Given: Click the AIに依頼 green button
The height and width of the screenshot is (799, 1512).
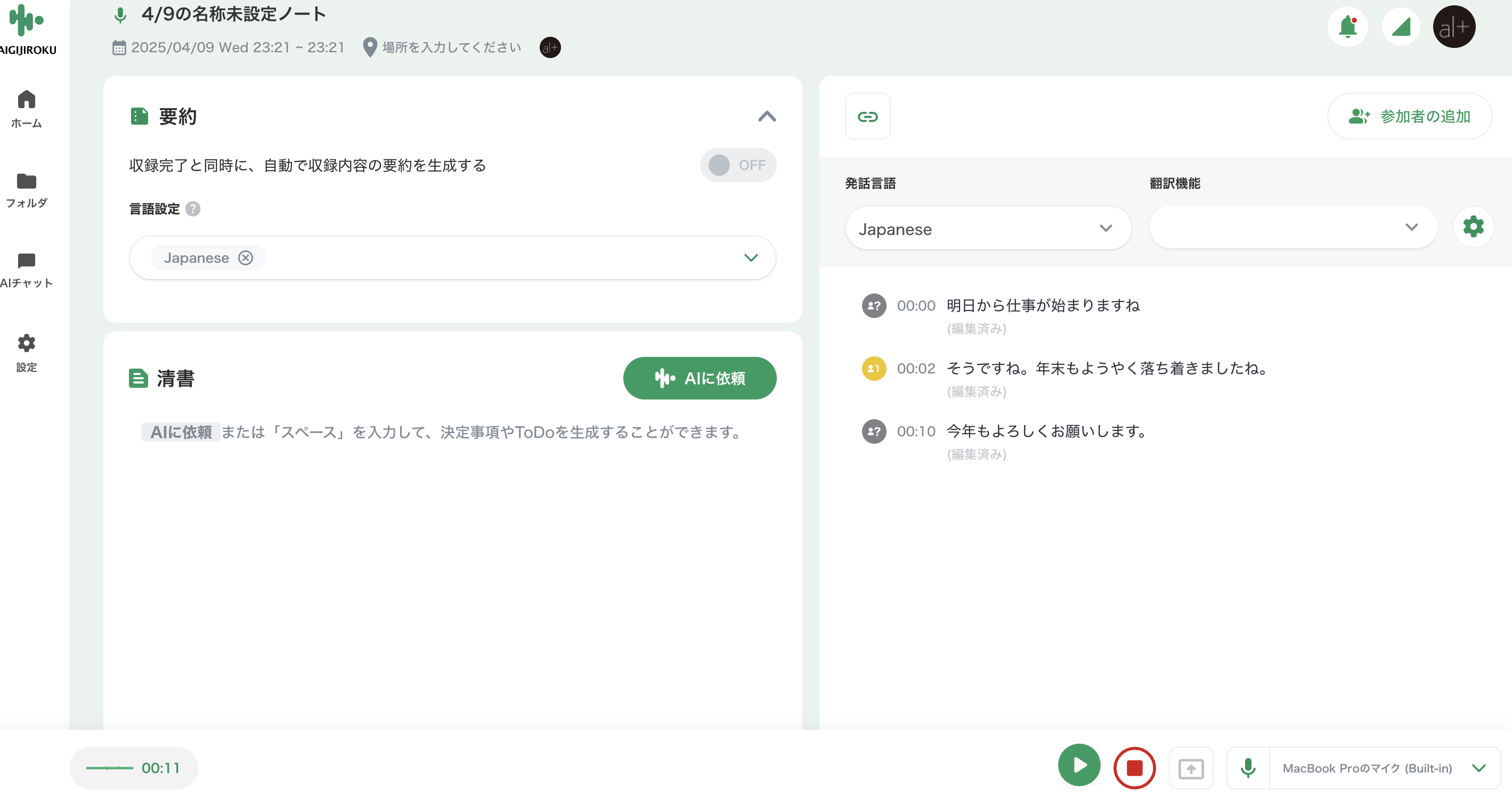Looking at the screenshot, I should (700, 378).
